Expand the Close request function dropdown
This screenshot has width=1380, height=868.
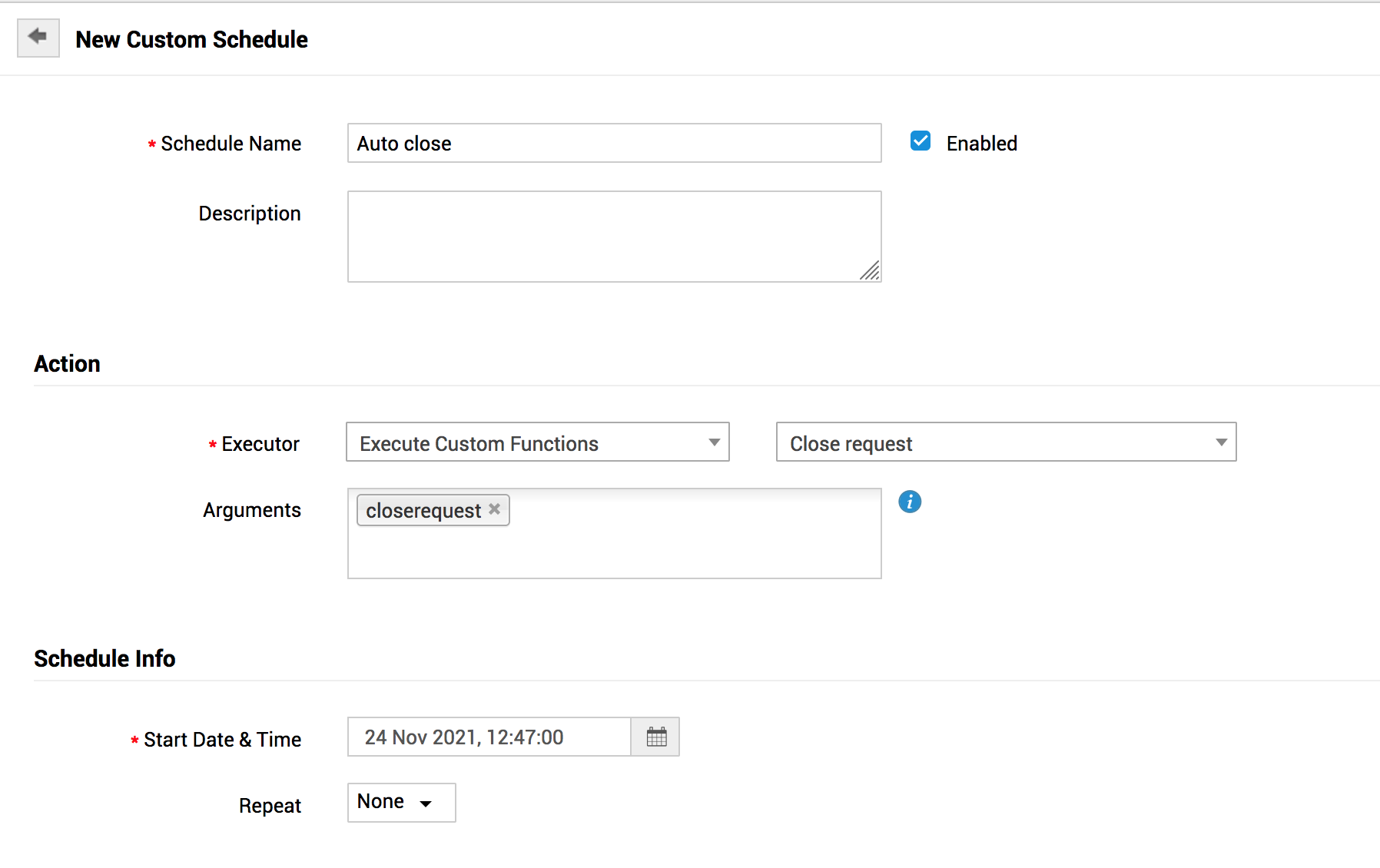1006,442
